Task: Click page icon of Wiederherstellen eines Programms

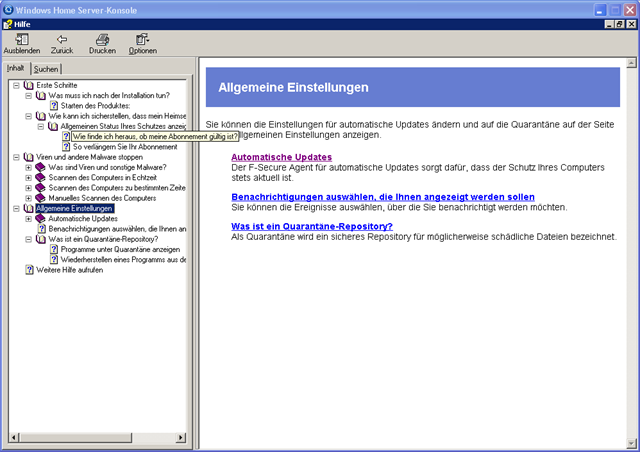Action: tap(54, 260)
